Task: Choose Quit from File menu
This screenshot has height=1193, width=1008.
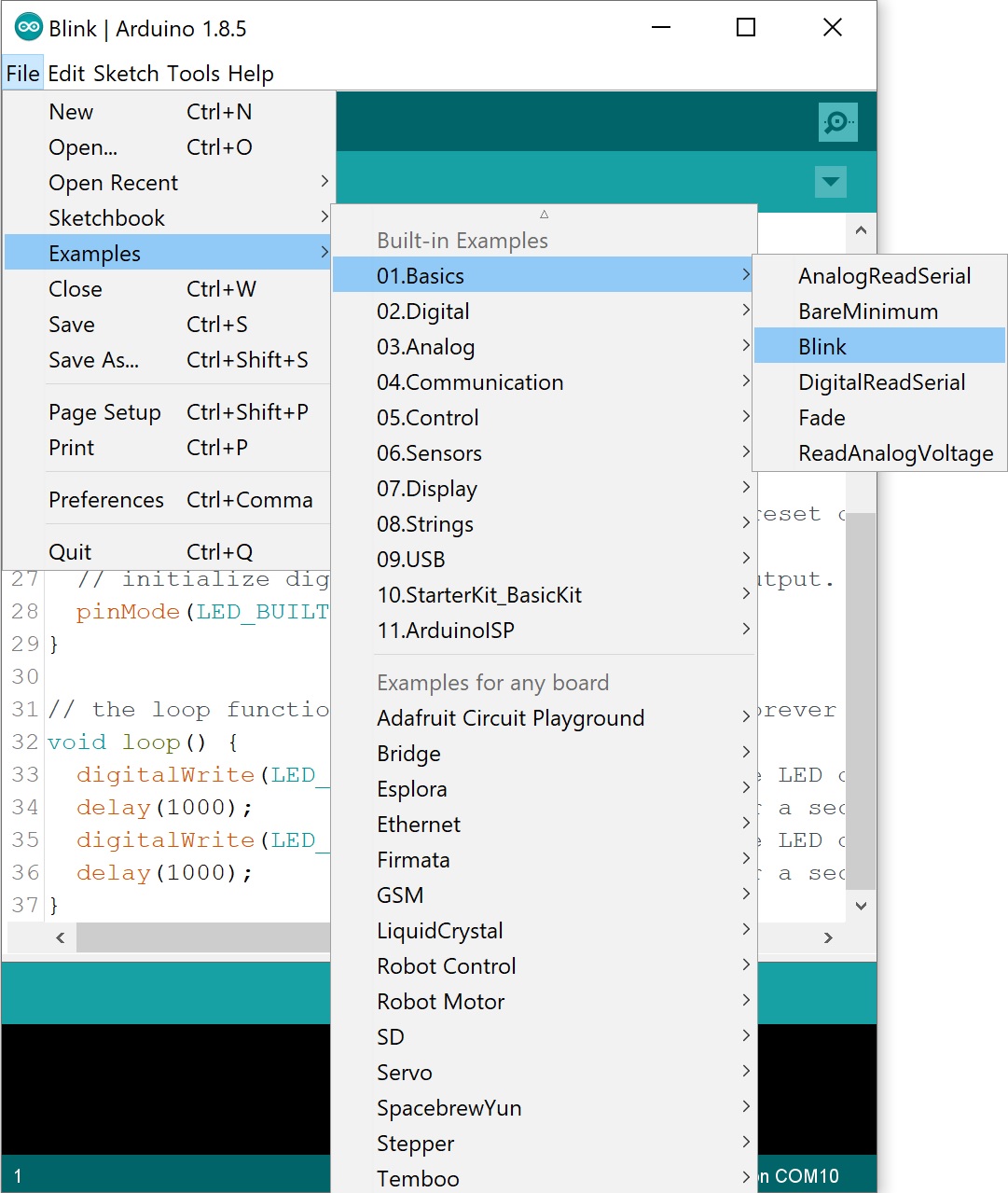Action: [168, 552]
